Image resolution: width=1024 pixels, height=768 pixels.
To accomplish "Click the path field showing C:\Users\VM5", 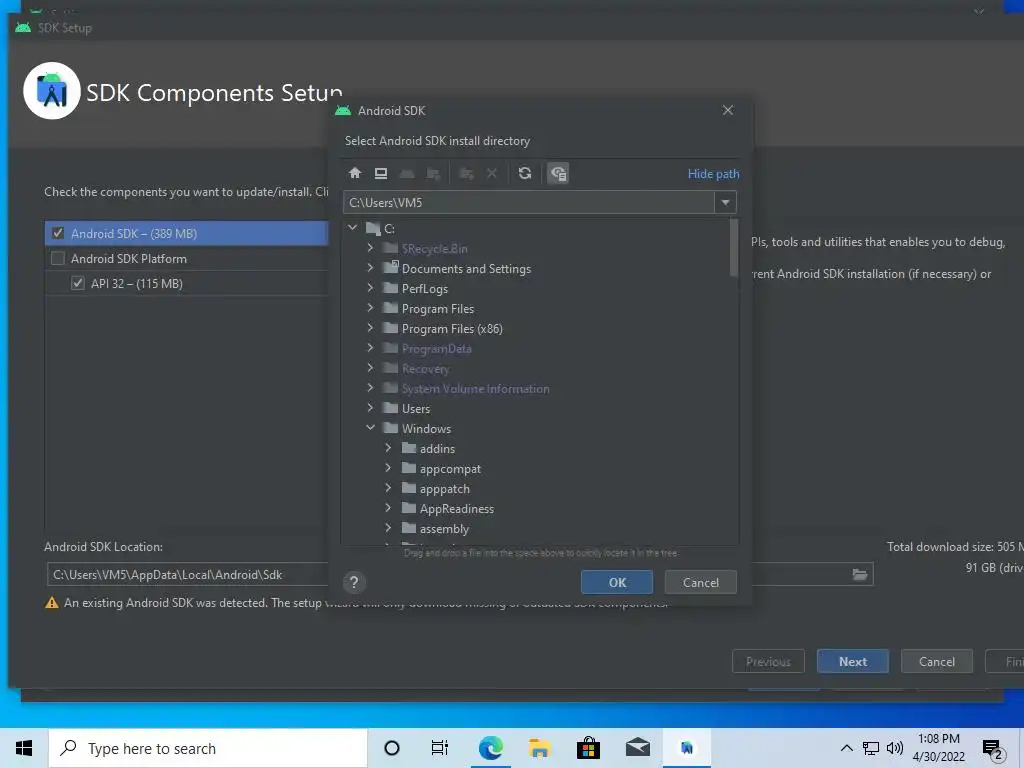I will (x=528, y=202).
